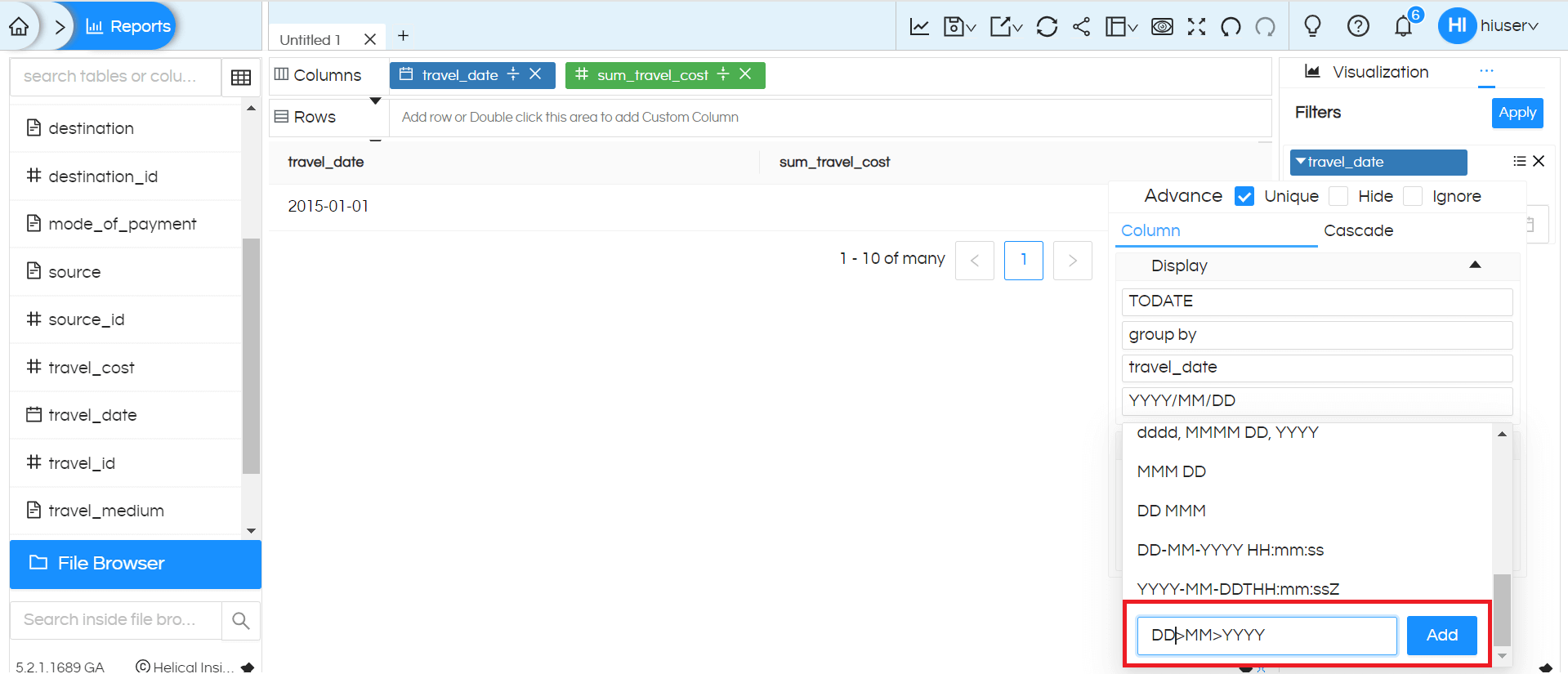Select travel_date in the column list
This screenshot has width=1568, height=674.
coord(126,415)
